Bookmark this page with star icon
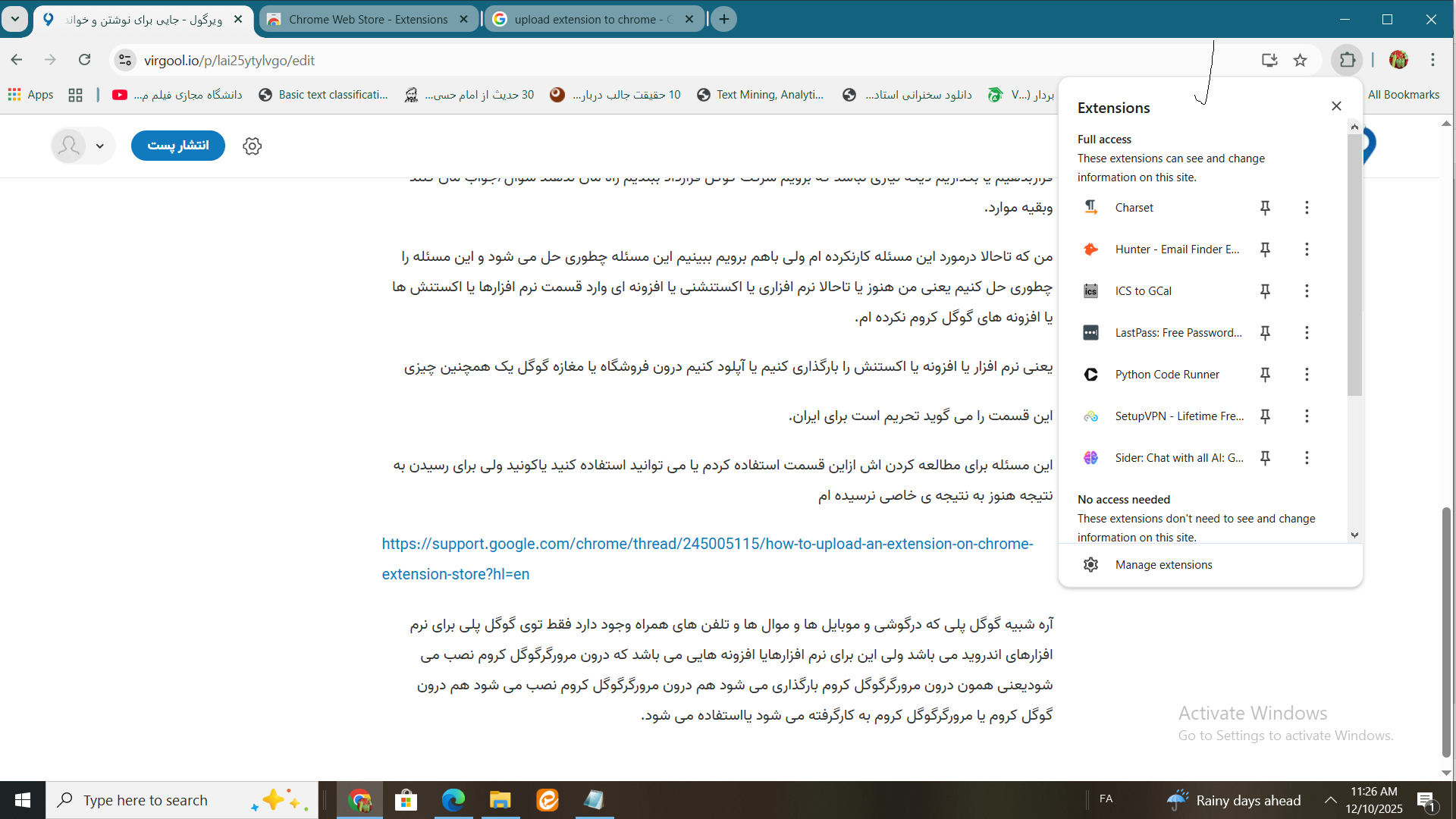Screen dimensions: 1456x819 tap(1300, 60)
